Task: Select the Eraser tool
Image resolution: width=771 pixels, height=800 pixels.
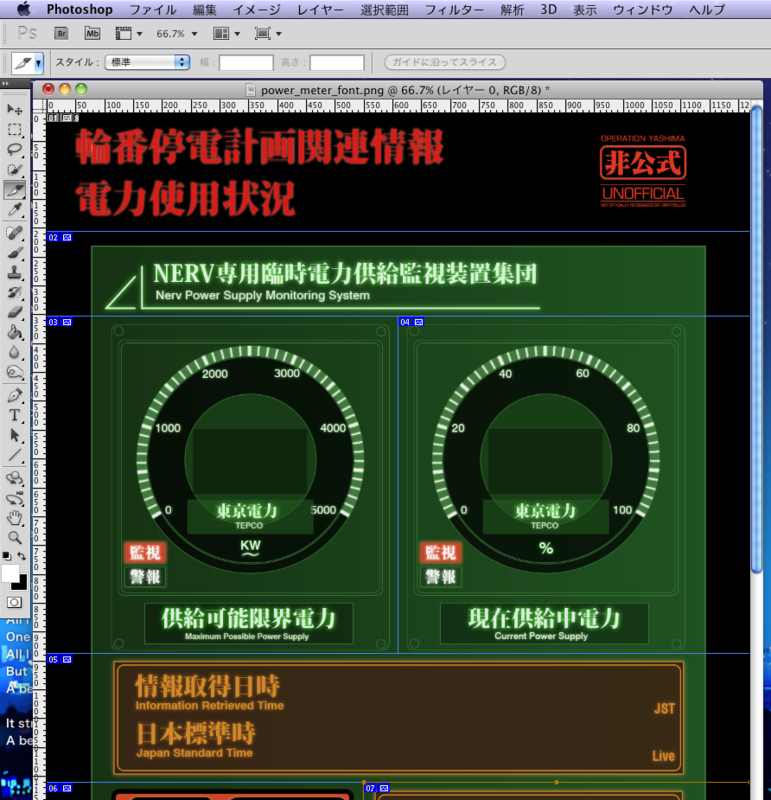Action: (x=14, y=312)
